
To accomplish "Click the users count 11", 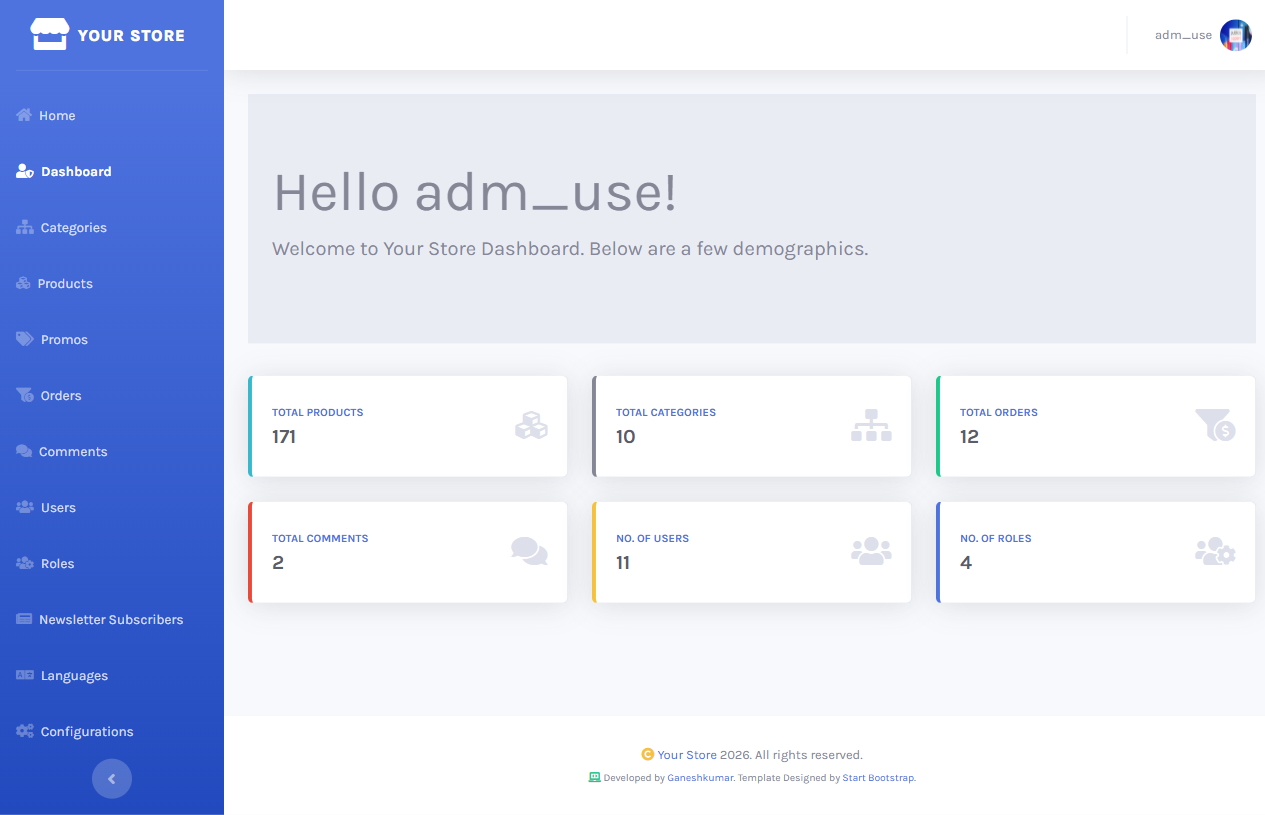I will pos(623,562).
